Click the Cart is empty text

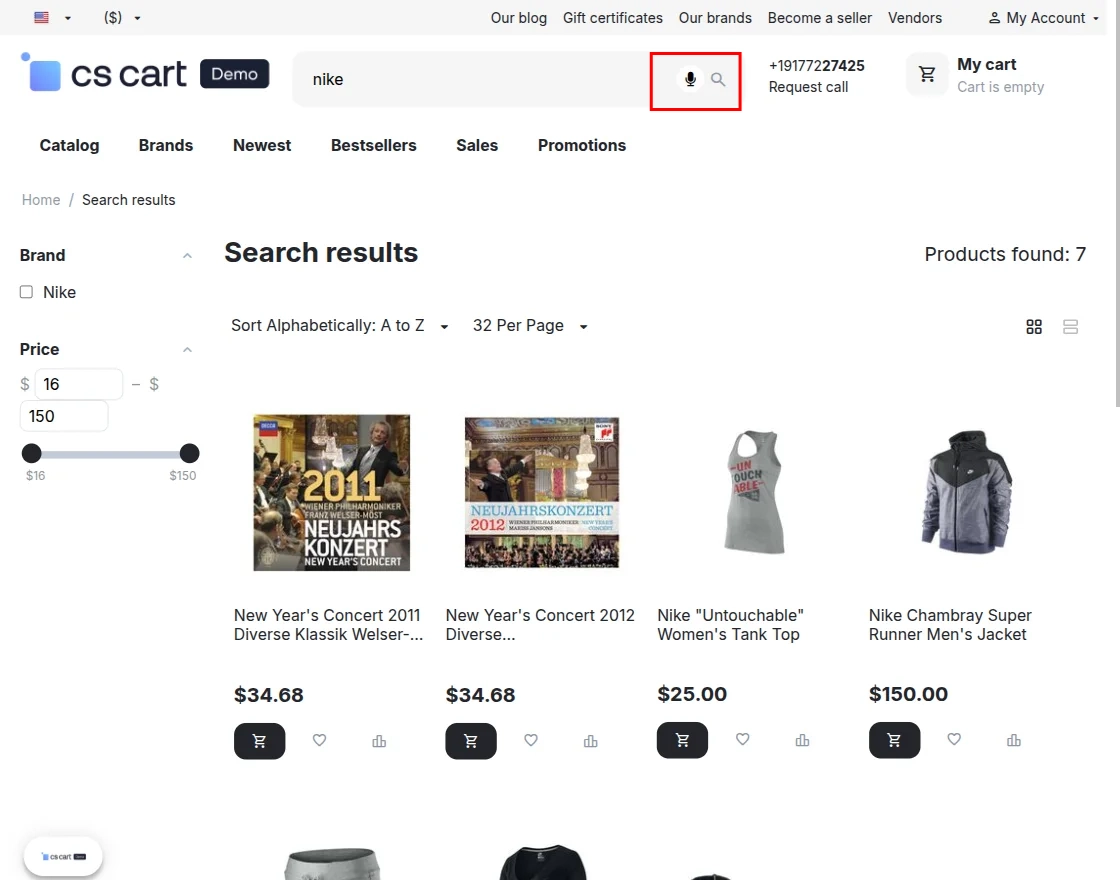(1001, 87)
